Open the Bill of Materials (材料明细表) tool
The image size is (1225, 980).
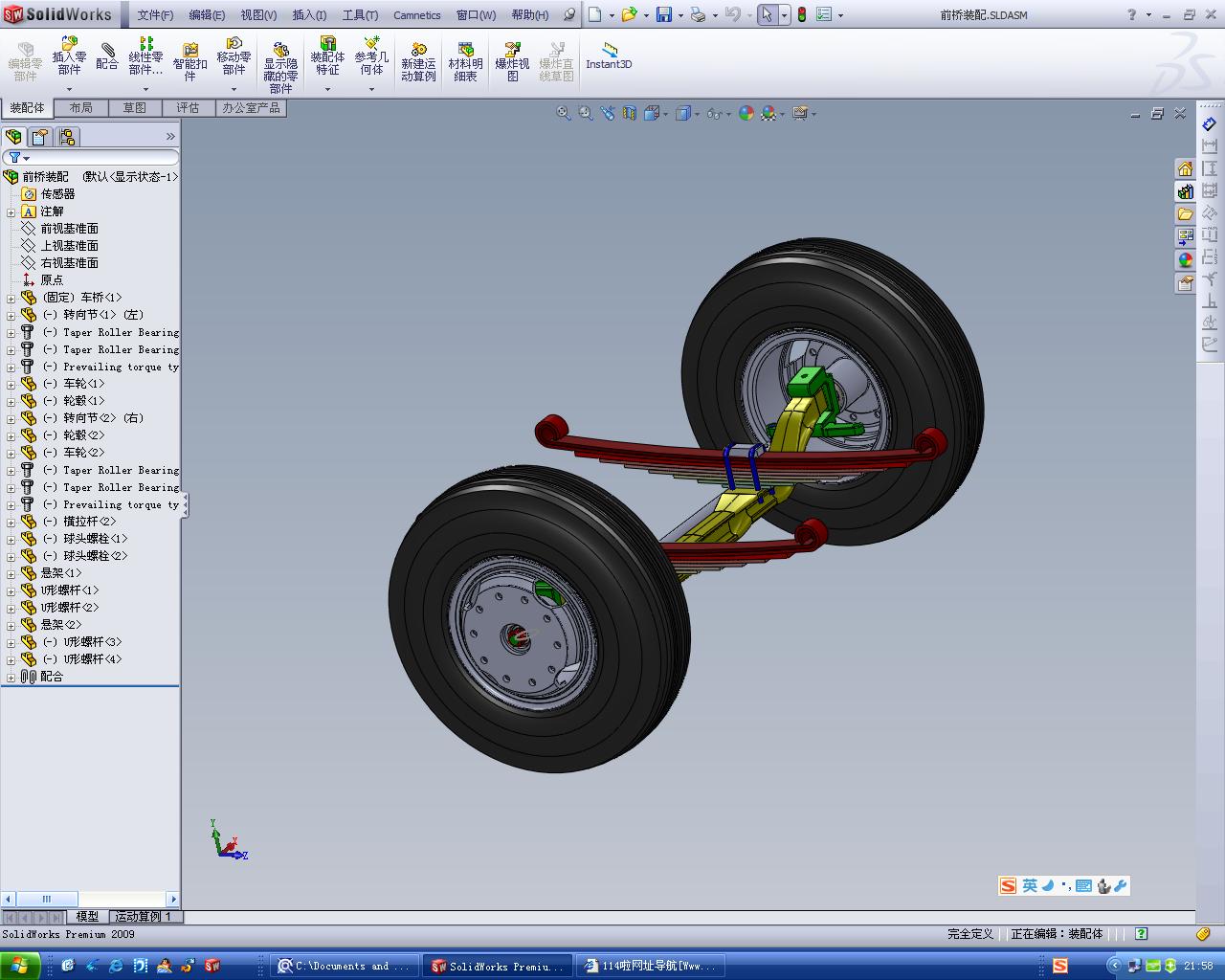click(x=465, y=62)
